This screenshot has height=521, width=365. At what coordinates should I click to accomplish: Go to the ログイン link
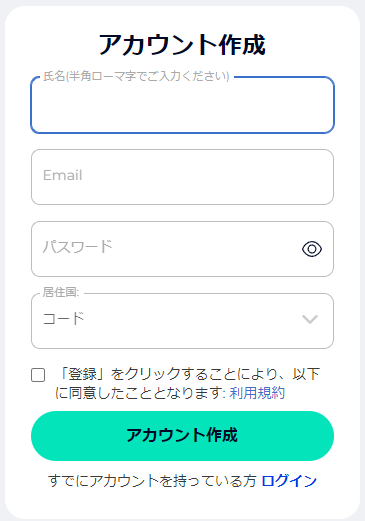[289, 481]
